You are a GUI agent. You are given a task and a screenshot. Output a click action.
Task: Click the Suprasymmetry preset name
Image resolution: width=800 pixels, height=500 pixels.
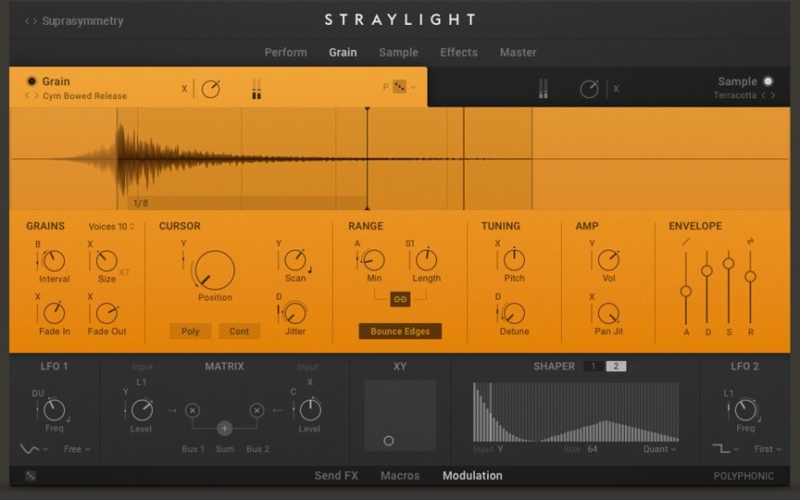tap(83, 21)
